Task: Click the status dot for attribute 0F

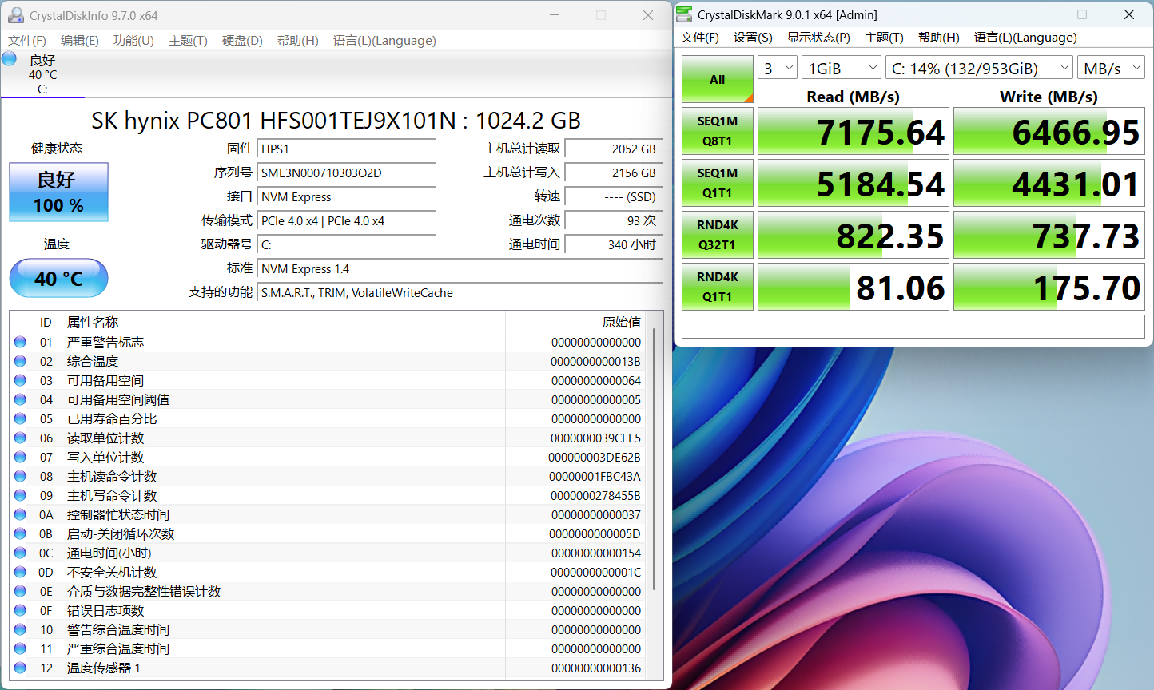Action: pos(20,610)
